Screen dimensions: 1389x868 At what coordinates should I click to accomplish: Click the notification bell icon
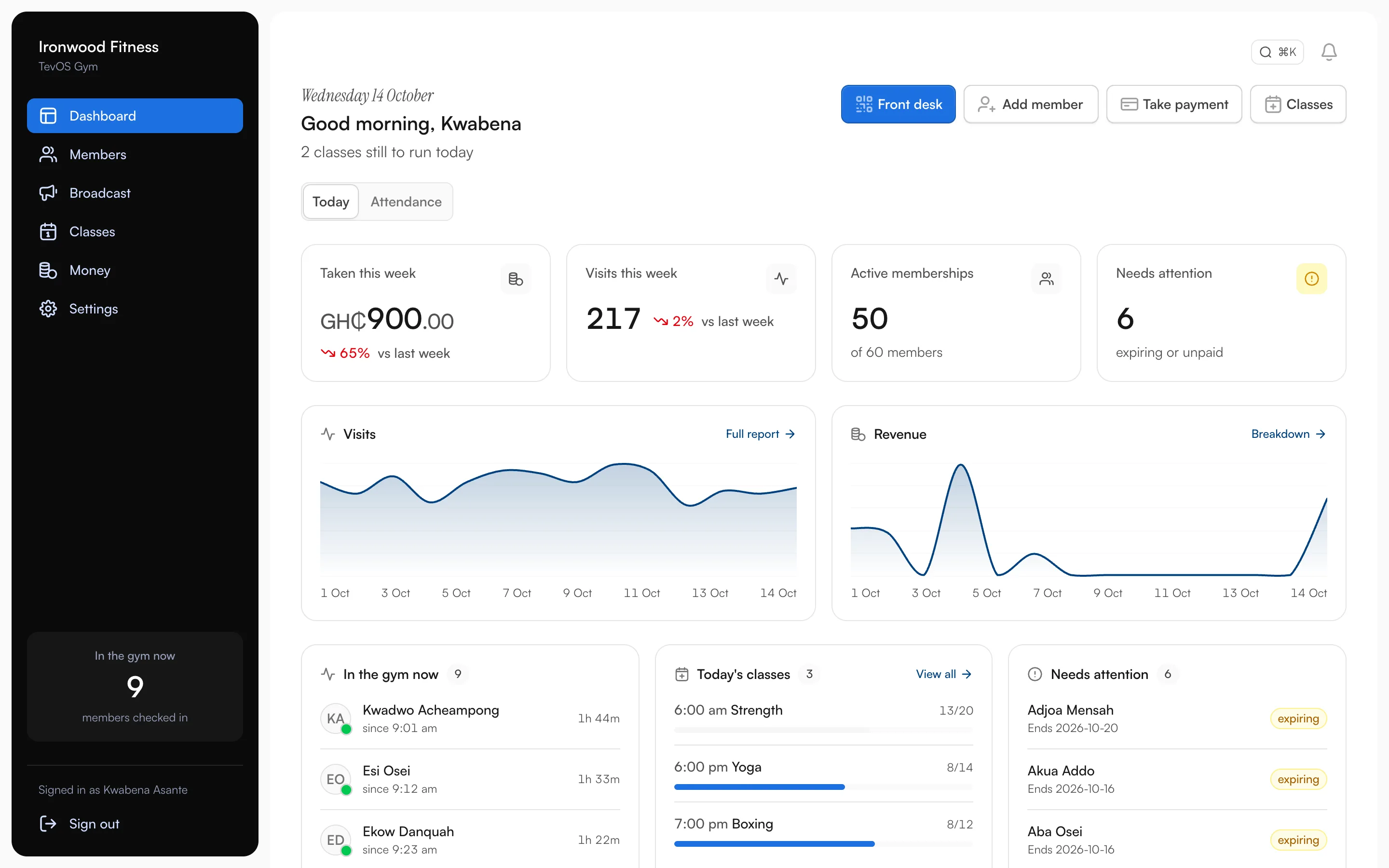point(1329,52)
